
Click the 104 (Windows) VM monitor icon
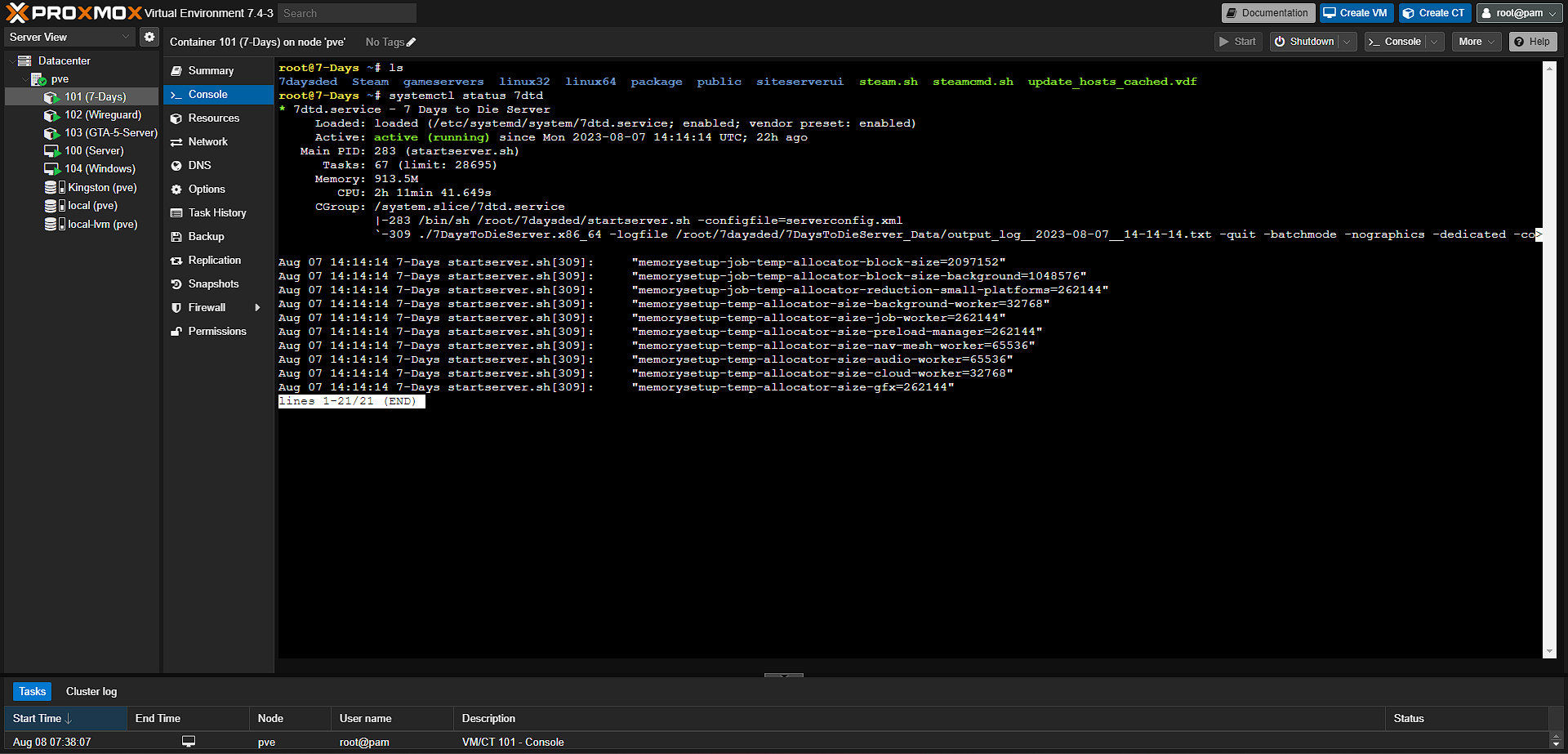tap(51, 169)
